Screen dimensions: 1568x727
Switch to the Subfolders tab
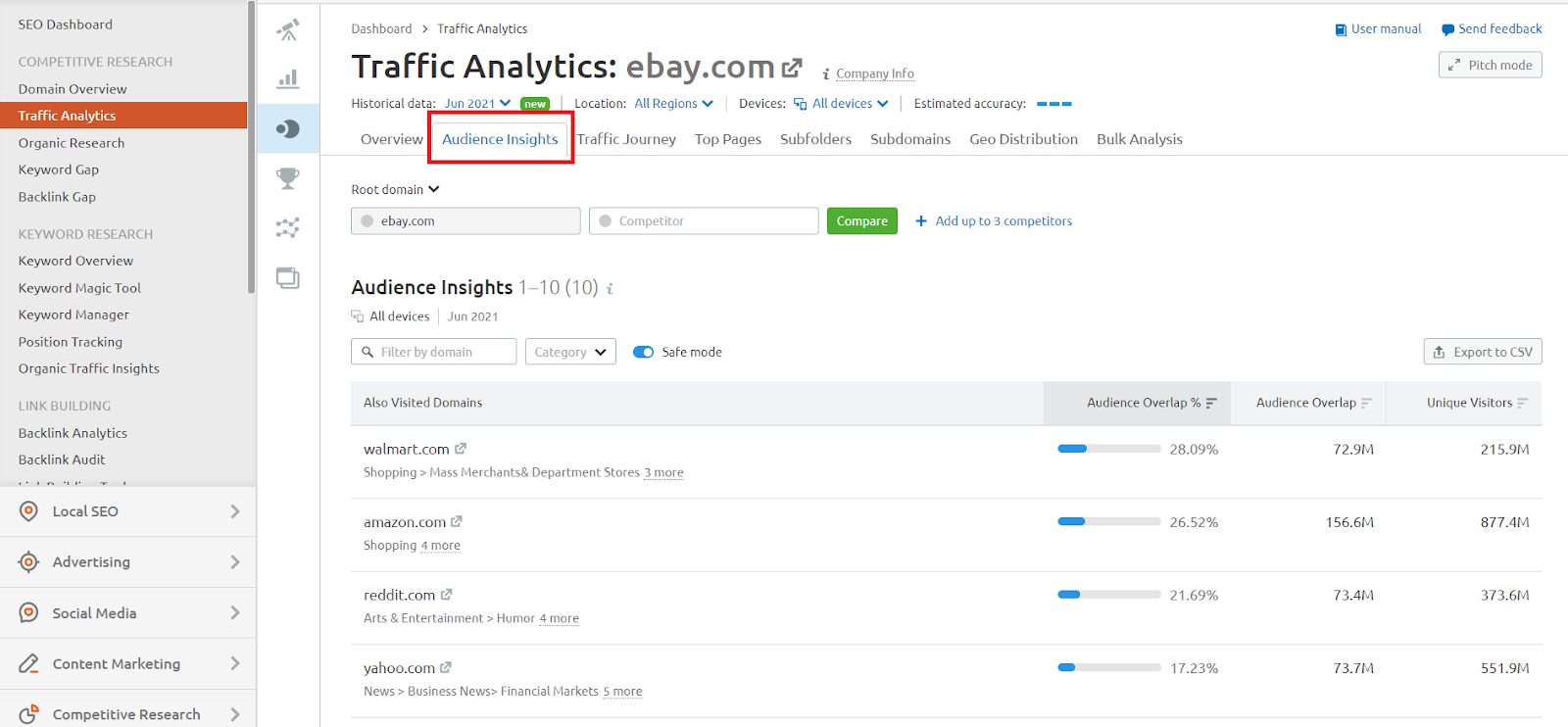[x=815, y=139]
